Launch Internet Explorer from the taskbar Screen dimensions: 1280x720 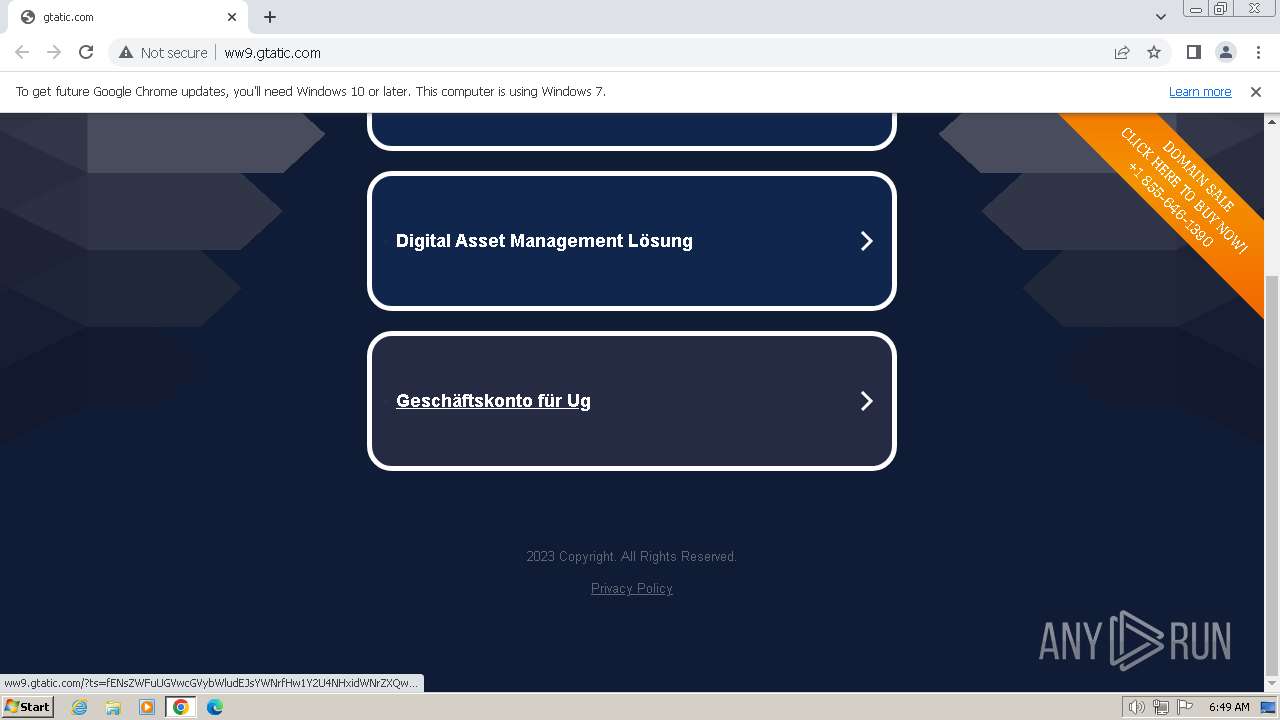[79, 707]
